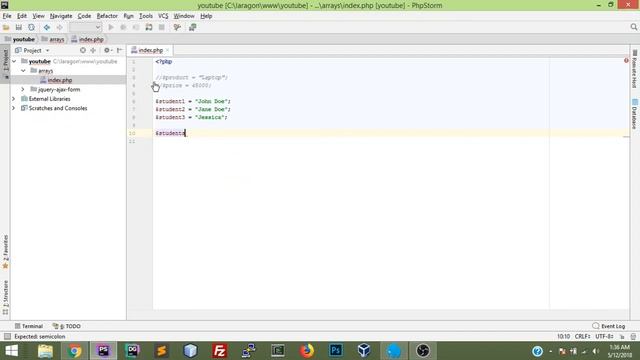
Task: Click the Collapse All icon in Project panel
Action: (93, 50)
